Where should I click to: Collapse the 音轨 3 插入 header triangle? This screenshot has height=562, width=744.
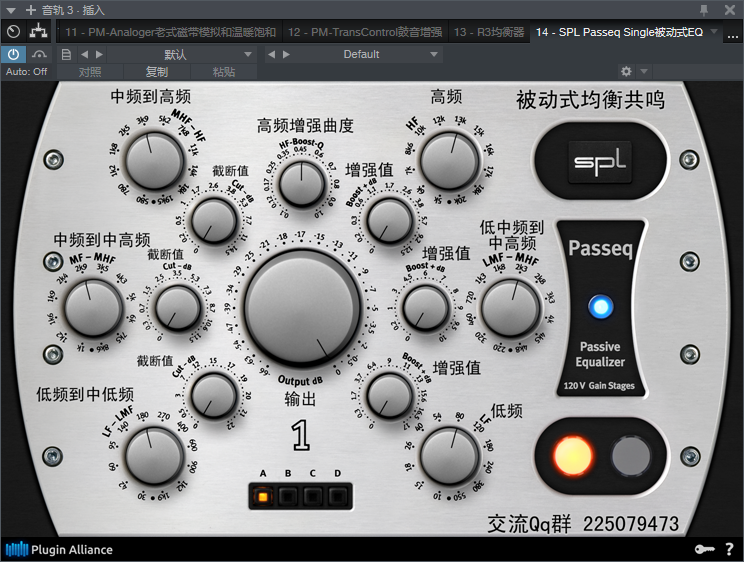click(11, 10)
